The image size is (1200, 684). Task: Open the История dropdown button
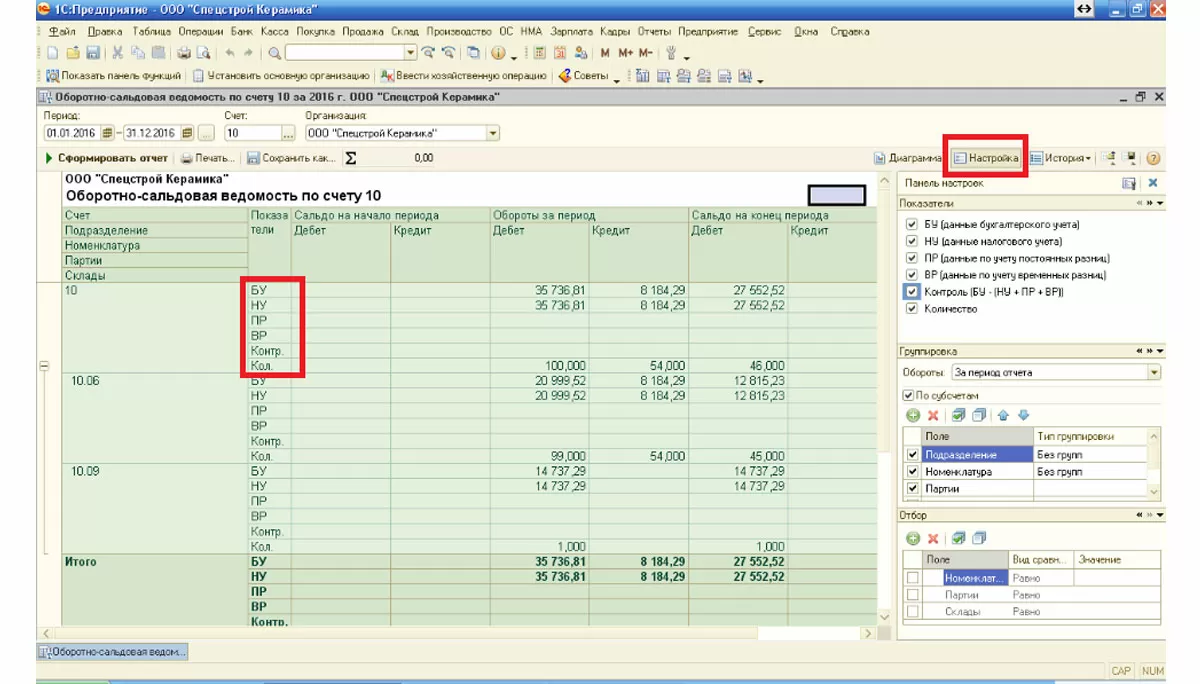click(1060, 158)
